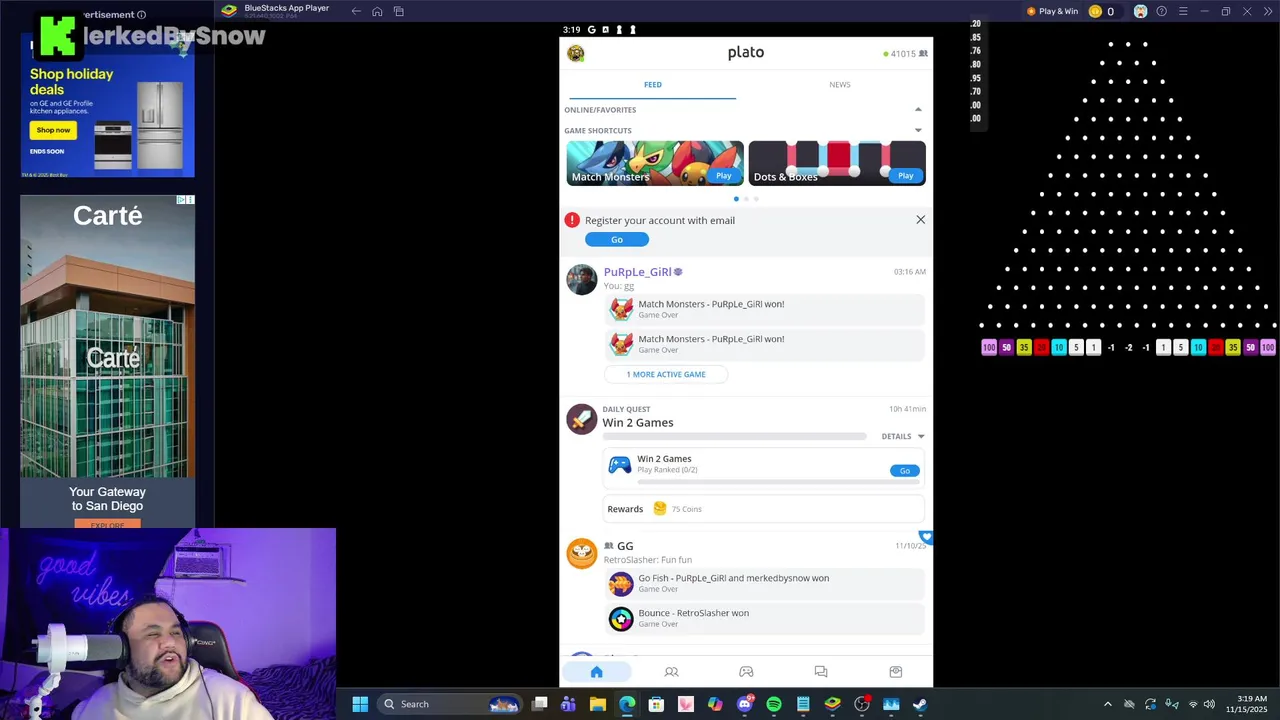Switch to the NEWS tab

840,85
